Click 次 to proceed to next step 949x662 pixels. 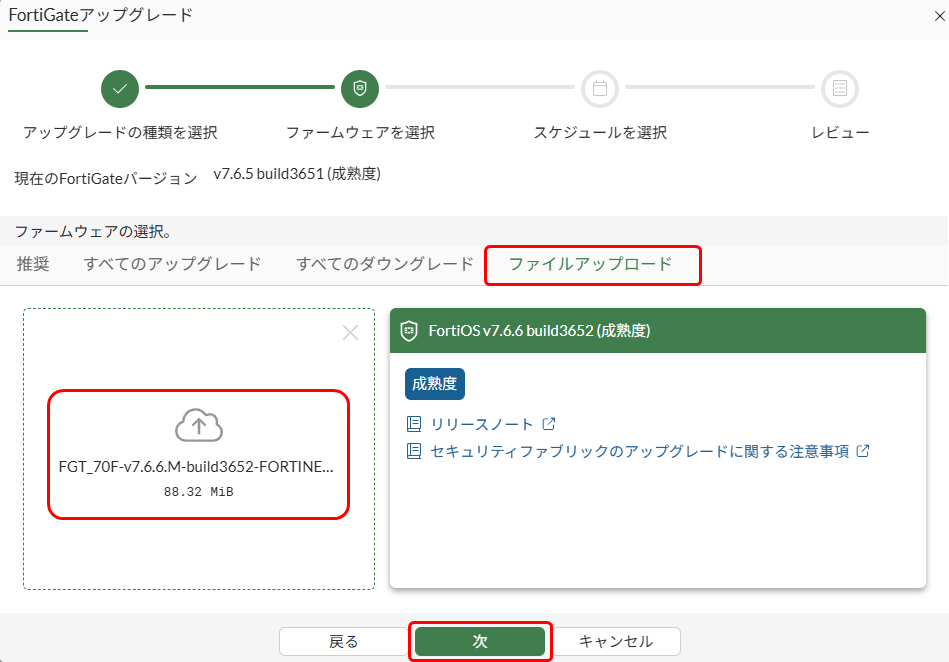[480, 641]
